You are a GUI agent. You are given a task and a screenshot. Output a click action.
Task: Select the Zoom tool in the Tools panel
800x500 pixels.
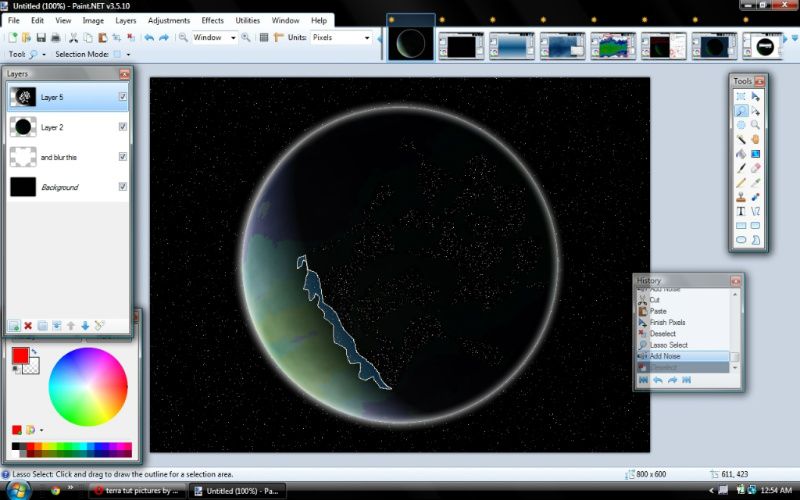(x=756, y=125)
